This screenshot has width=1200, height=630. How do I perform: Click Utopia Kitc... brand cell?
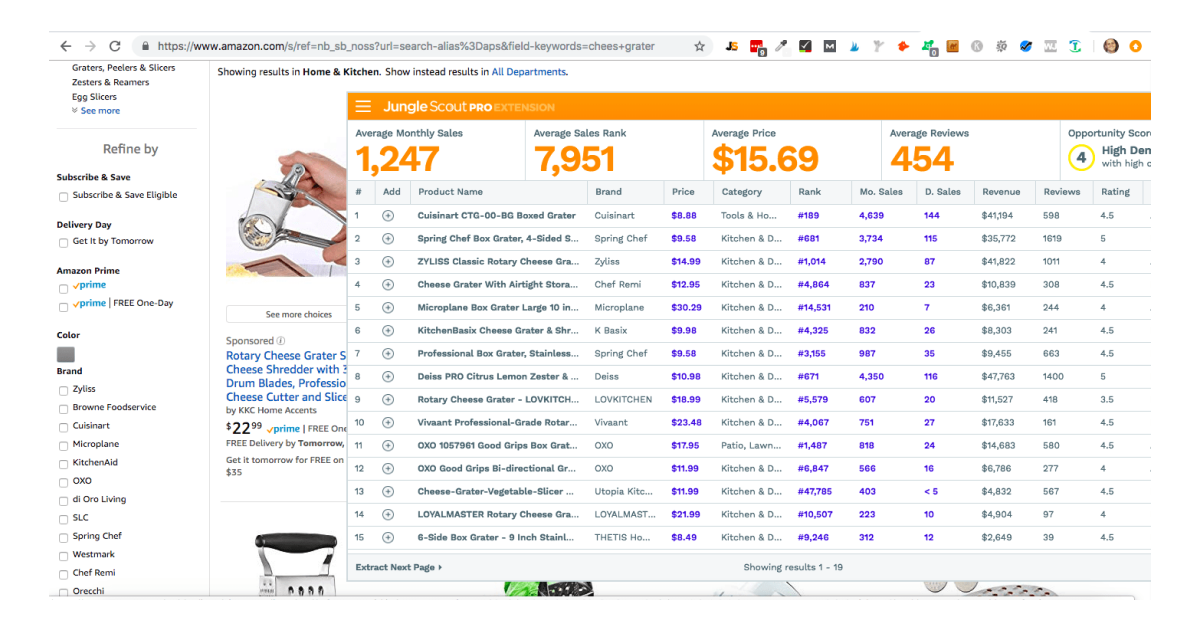[x=623, y=491]
